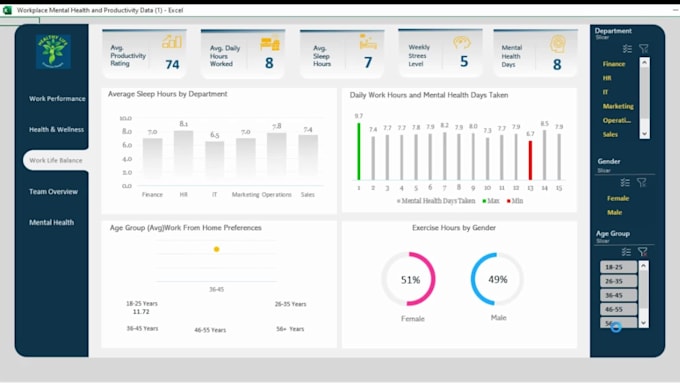
Task: Click the Avg. Daily Hours Worked card
Action: 243,54
